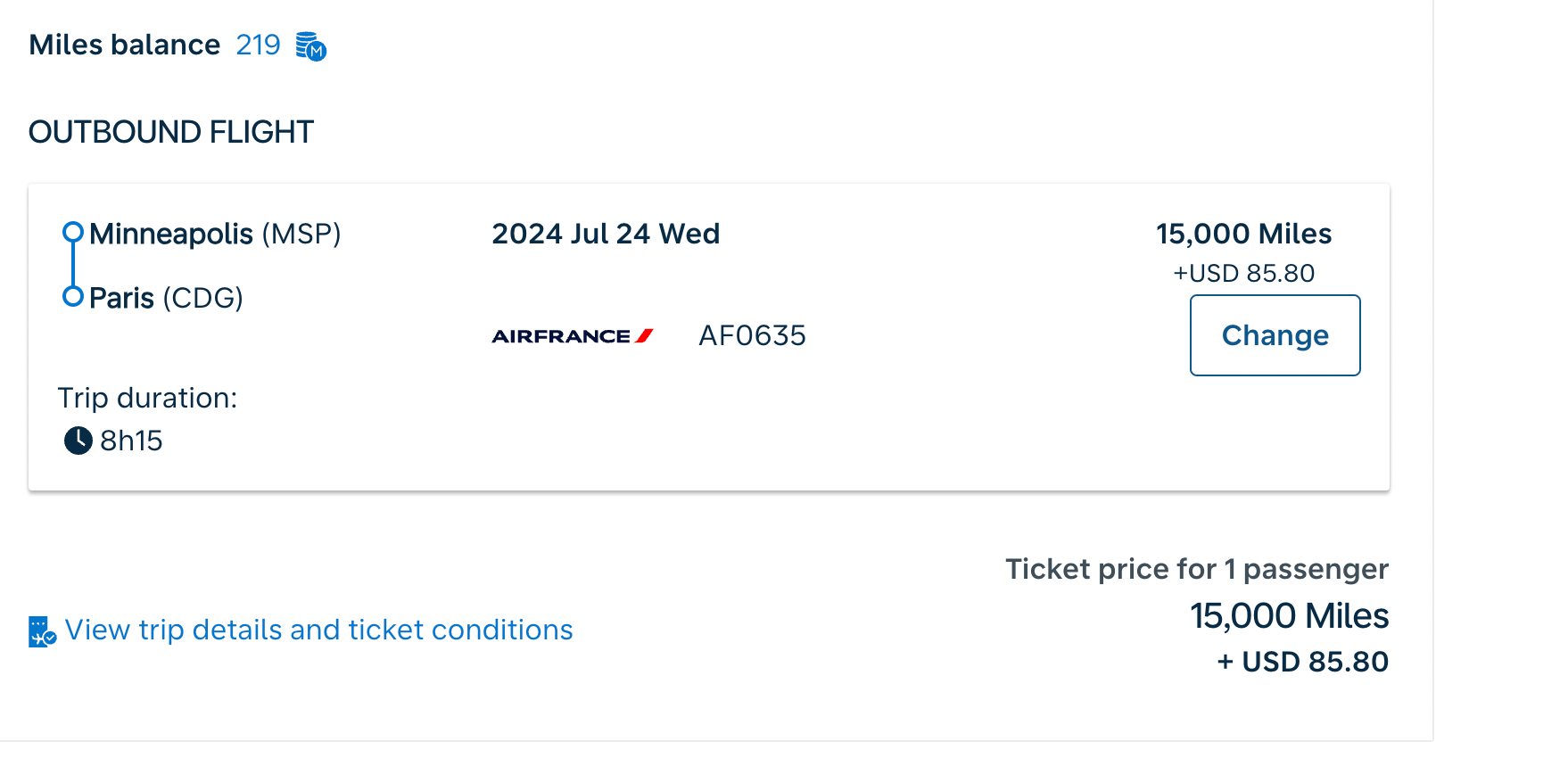Image resolution: width=1568 pixels, height=758 pixels.
Task: Click the 8h15 trip duration text
Action: click(x=131, y=441)
